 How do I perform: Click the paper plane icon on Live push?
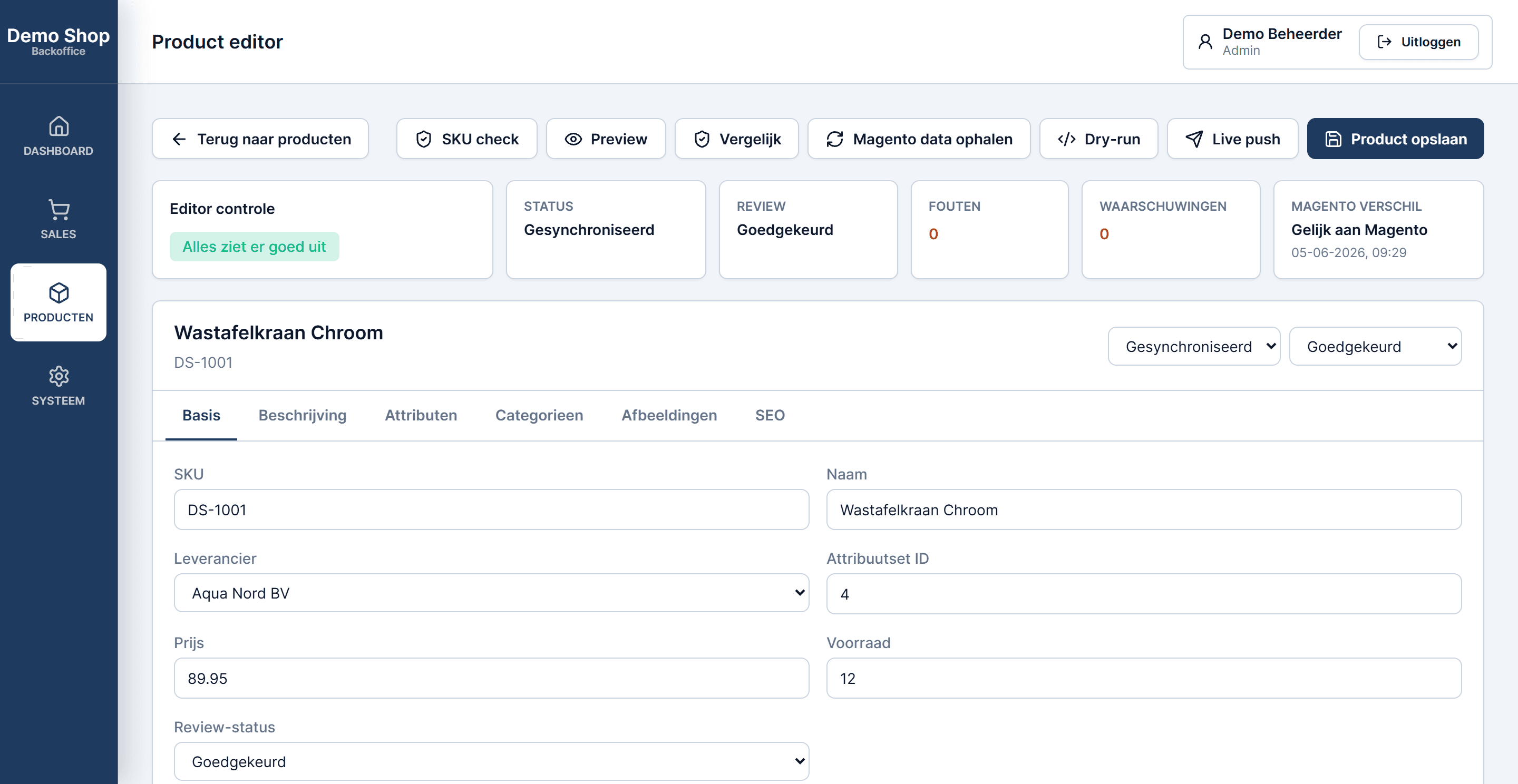click(1194, 139)
